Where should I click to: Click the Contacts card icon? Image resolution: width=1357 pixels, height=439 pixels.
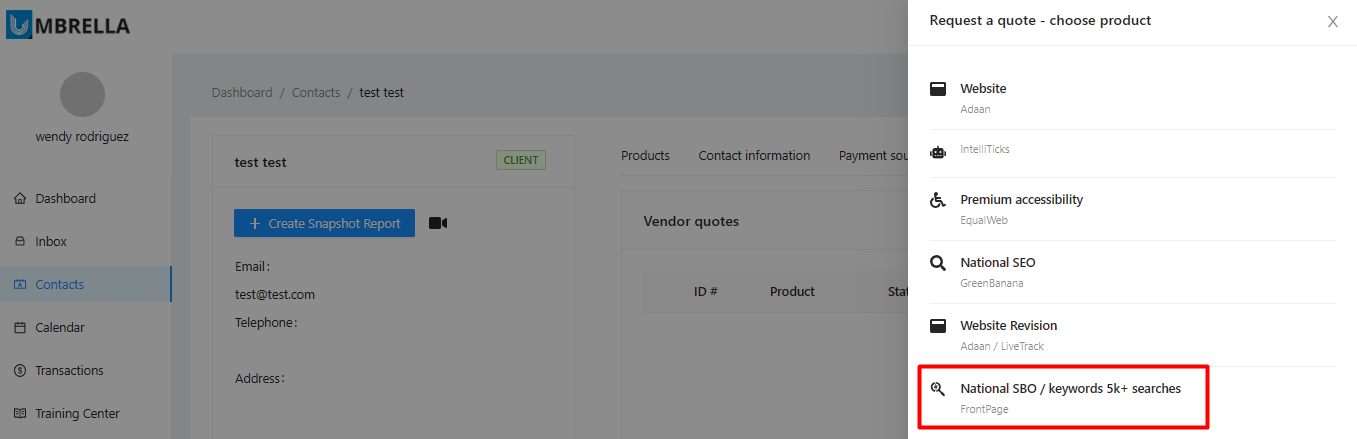click(20, 284)
